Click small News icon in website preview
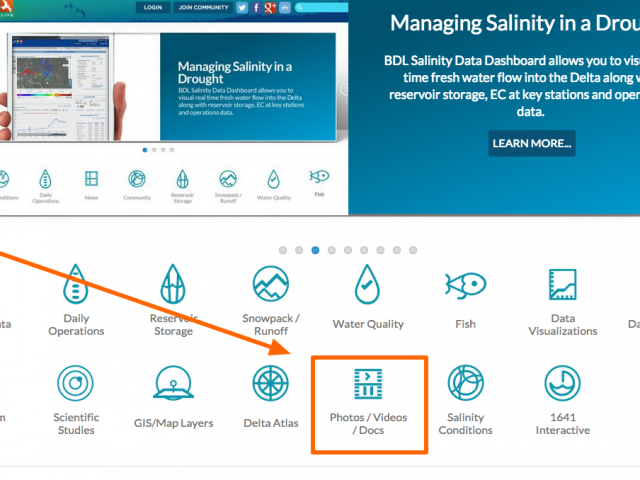 [x=91, y=179]
